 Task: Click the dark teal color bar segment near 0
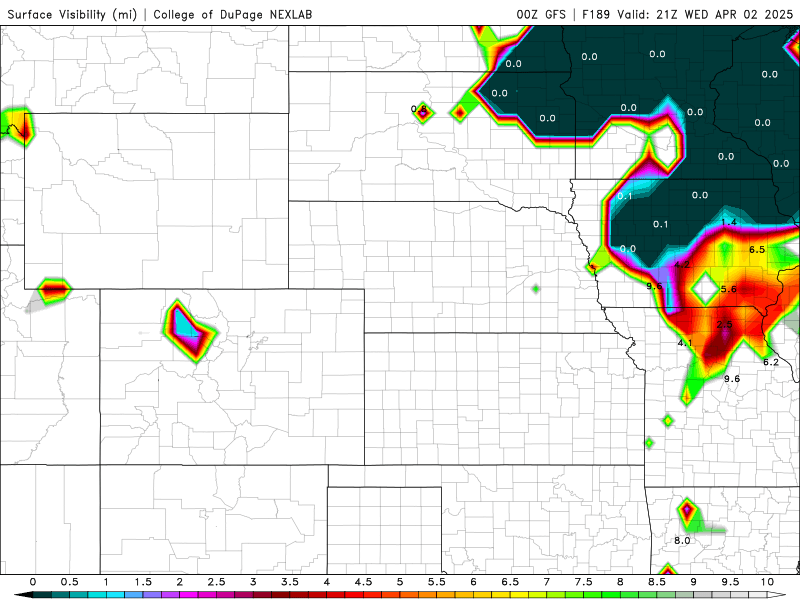click(x=41, y=595)
